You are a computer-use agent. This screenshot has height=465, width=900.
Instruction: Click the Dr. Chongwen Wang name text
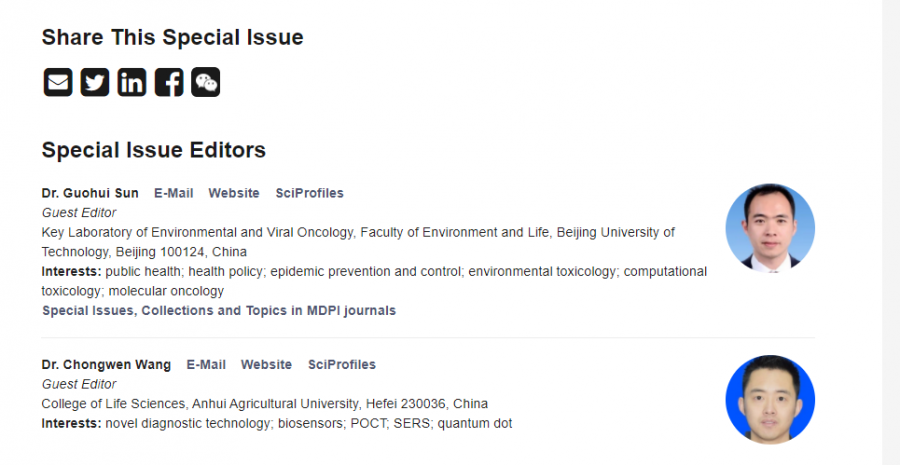click(106, 365)
